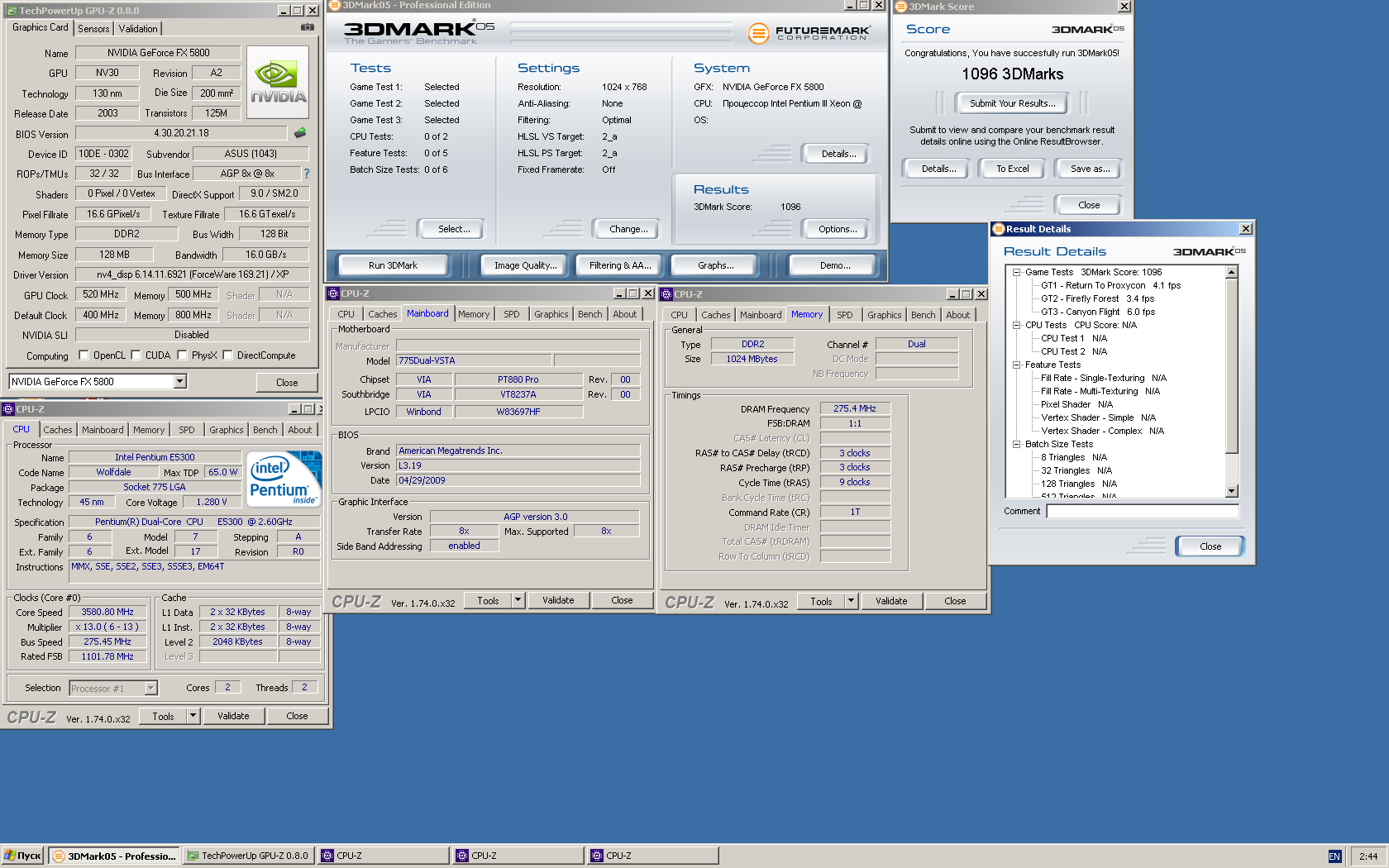Open the Filtering & AA... button

point(620,265)
